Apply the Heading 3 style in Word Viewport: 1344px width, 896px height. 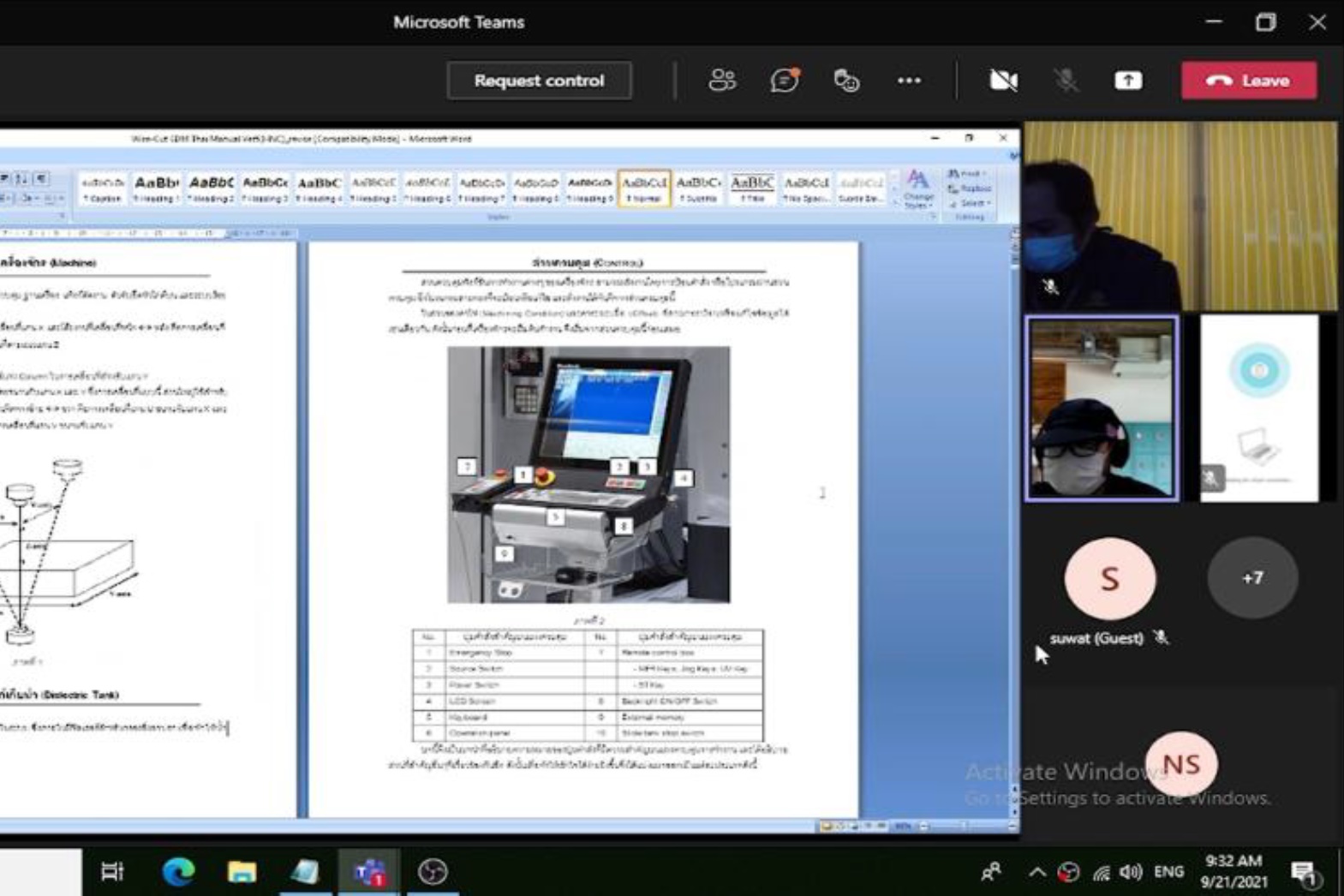point(265,188)
